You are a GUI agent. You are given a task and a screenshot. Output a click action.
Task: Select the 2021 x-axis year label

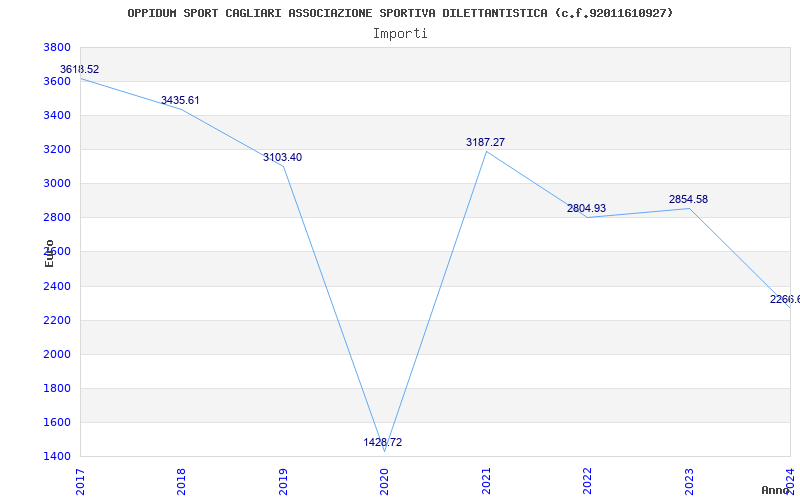tap(486, 482)
